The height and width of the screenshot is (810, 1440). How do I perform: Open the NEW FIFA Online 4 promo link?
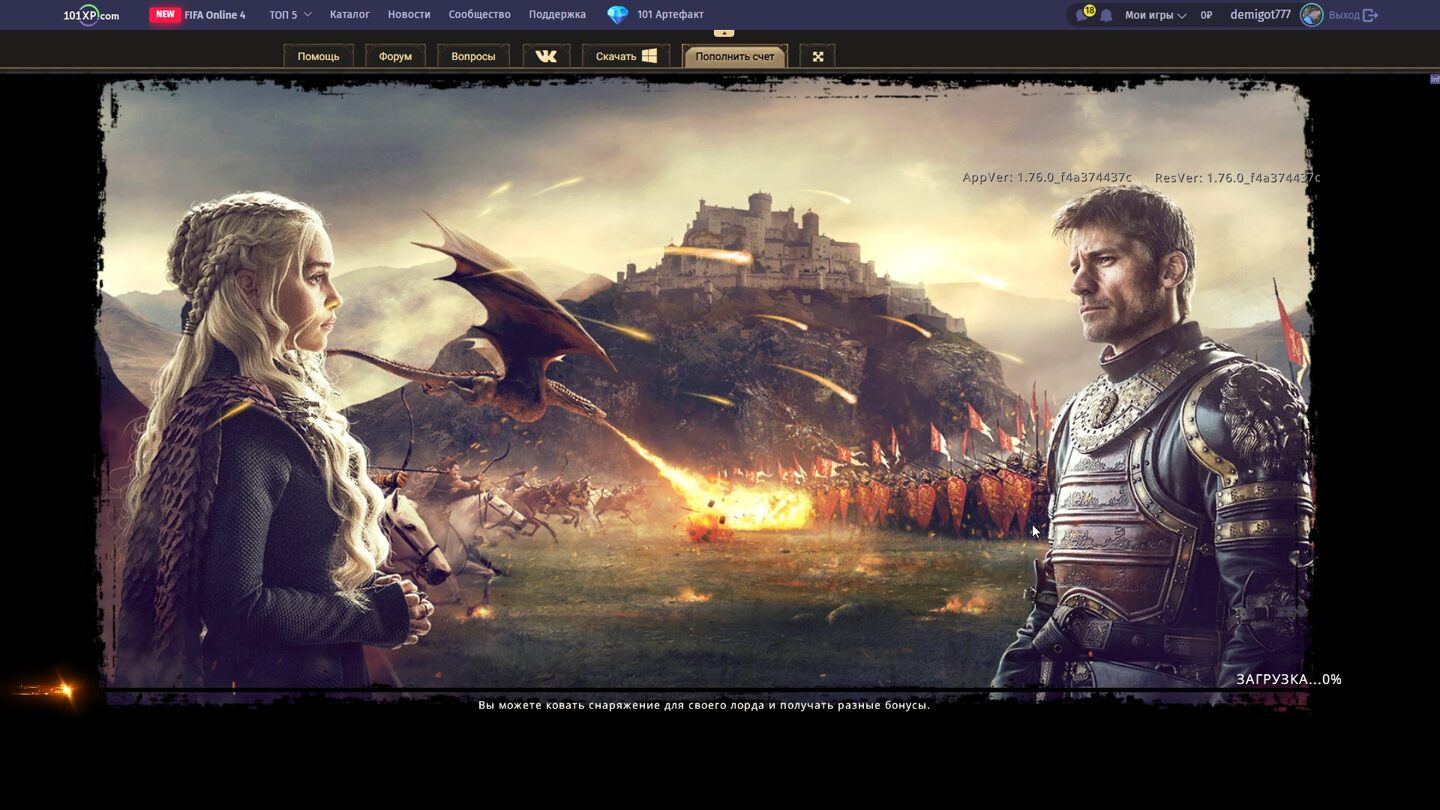[x=198, y=15]
